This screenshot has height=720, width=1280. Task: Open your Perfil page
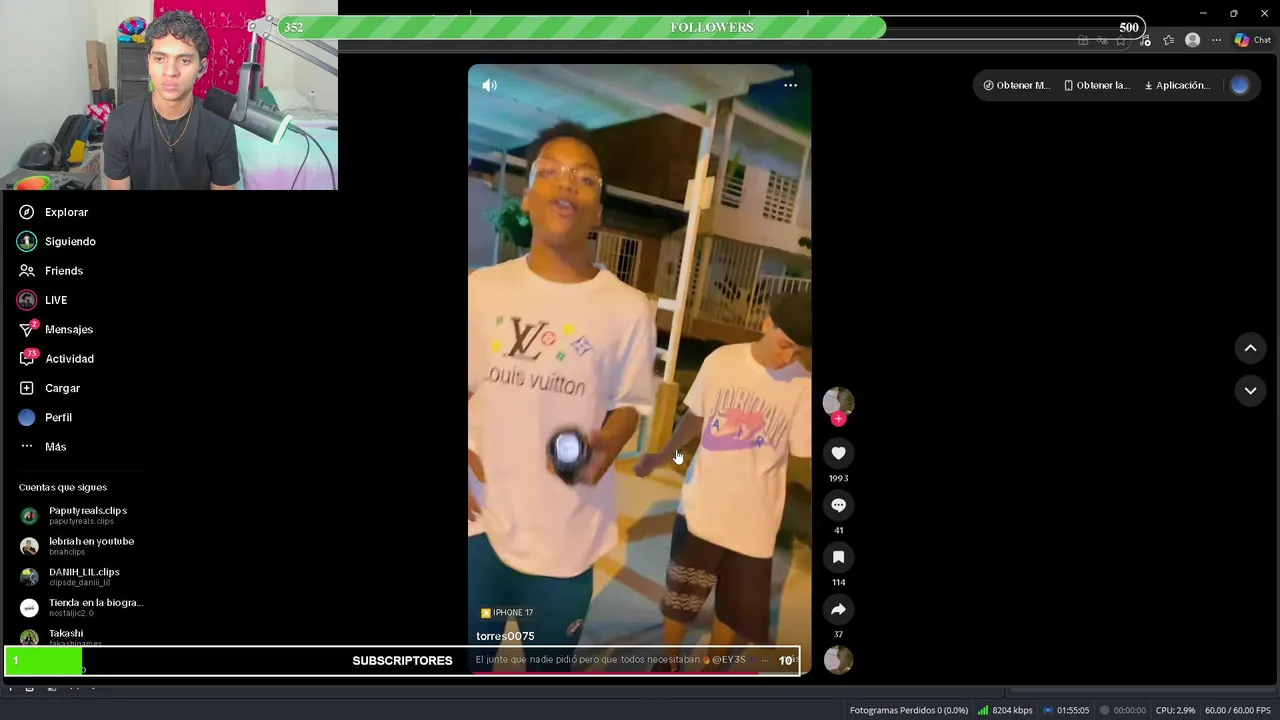(46, 417)
